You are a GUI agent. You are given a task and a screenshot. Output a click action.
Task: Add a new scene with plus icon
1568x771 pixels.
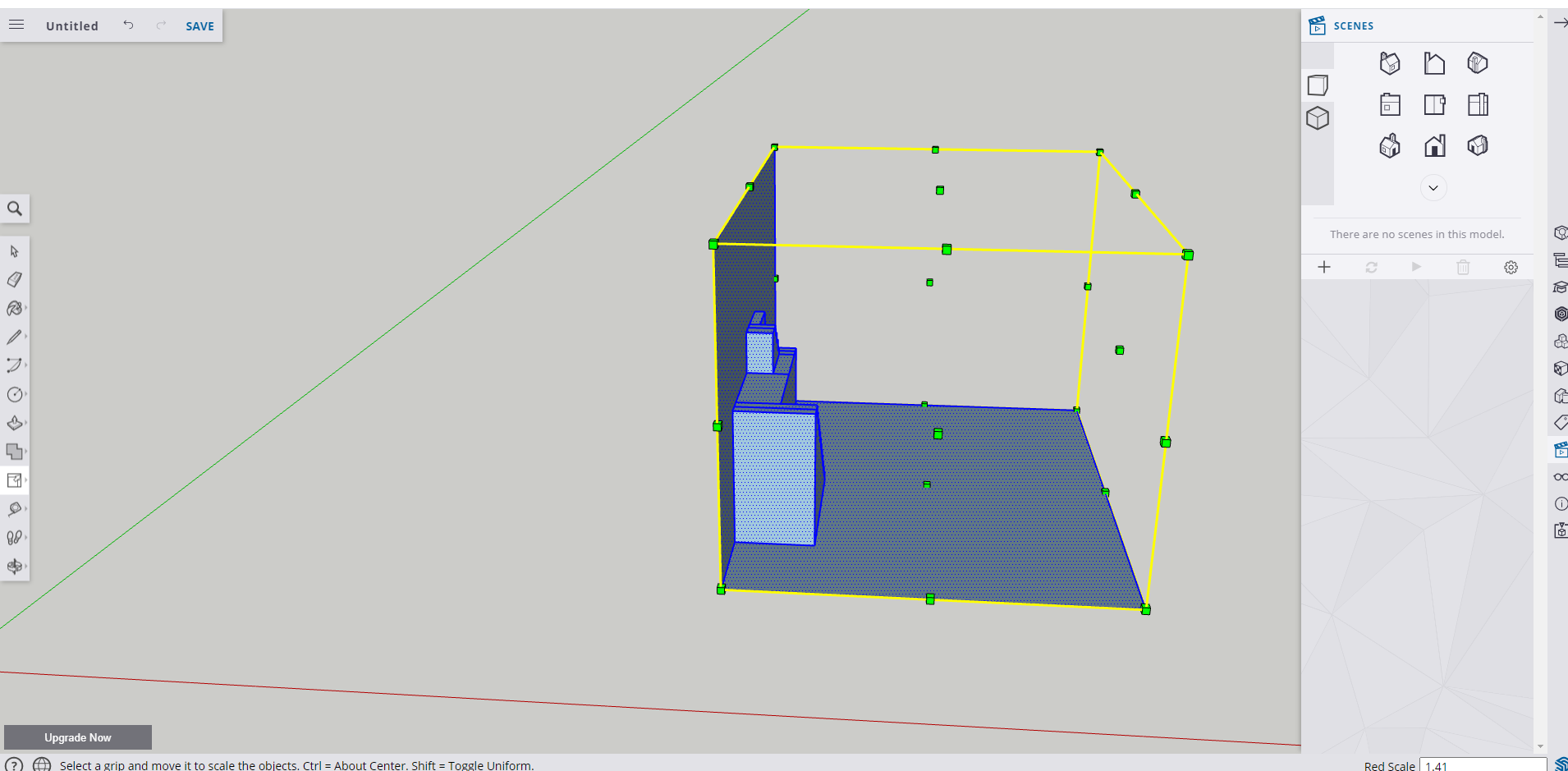[x=1325, y=267]
